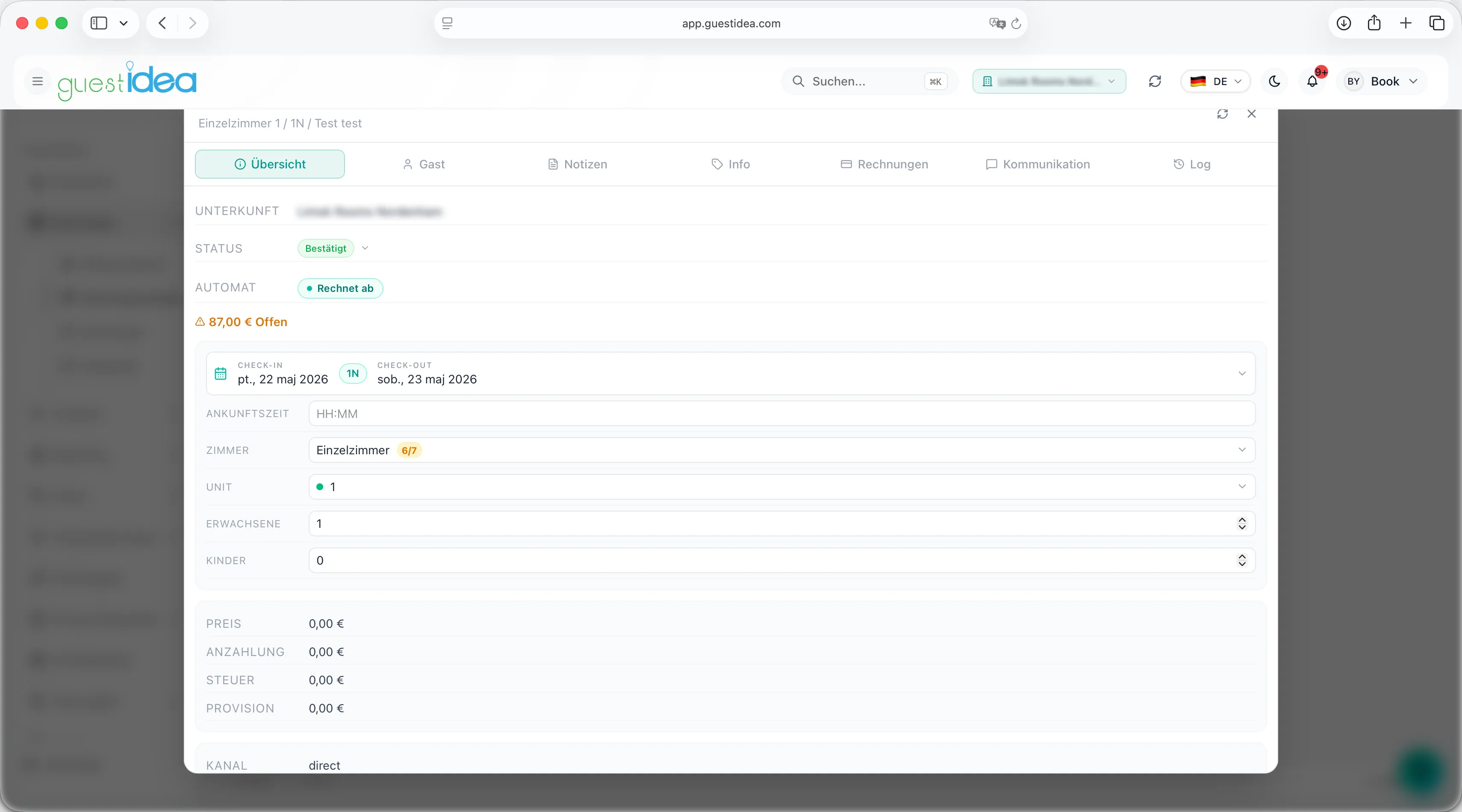Open Safari share menu
Image resolution: width=1462 pixels, height=812 pixels.
[1374, 23]
